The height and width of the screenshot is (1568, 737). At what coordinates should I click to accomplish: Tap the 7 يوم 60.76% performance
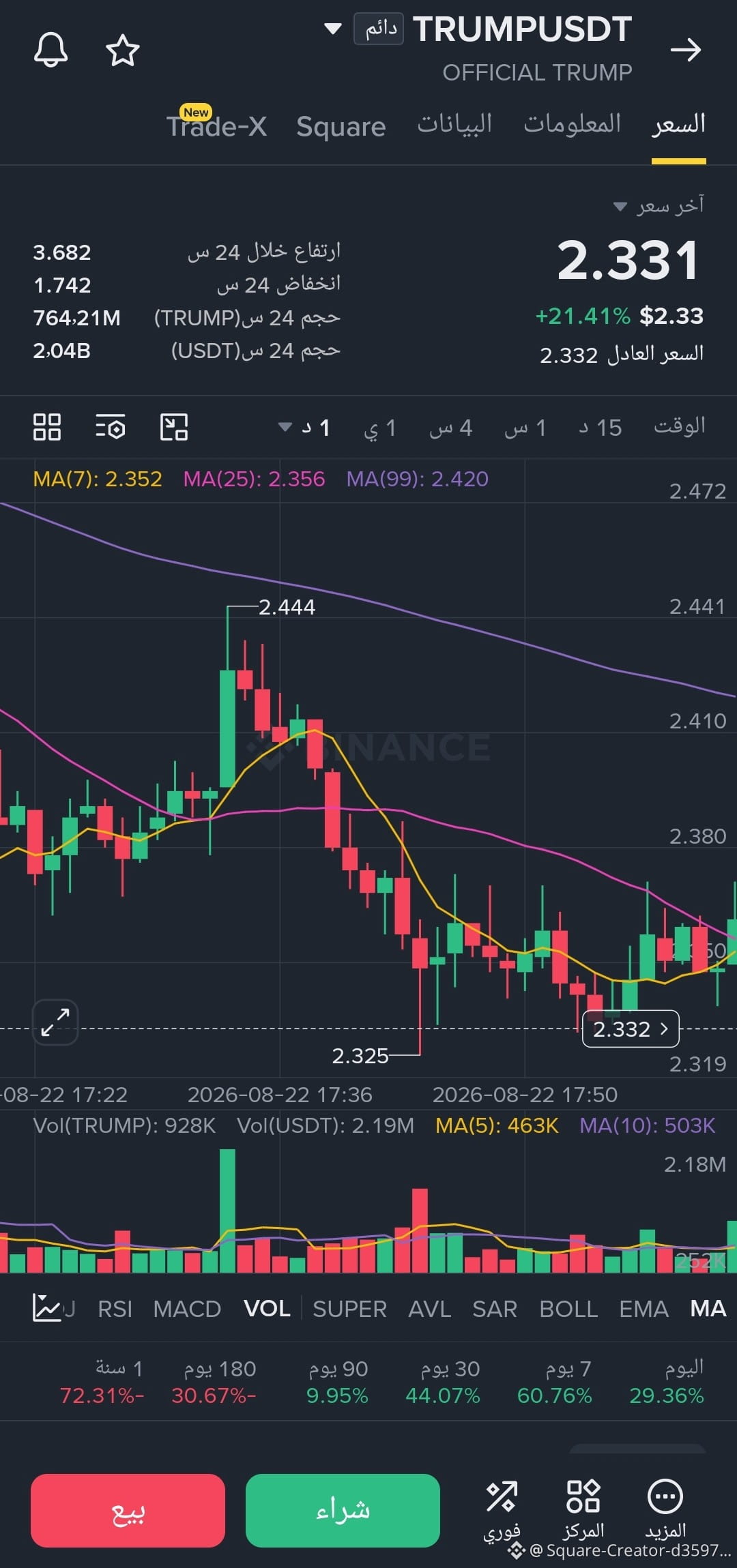tap(554, 1382)
